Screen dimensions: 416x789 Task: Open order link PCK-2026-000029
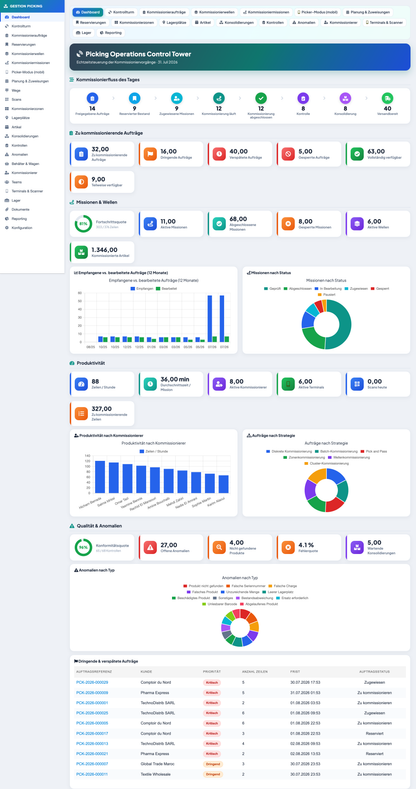[92, 682]
